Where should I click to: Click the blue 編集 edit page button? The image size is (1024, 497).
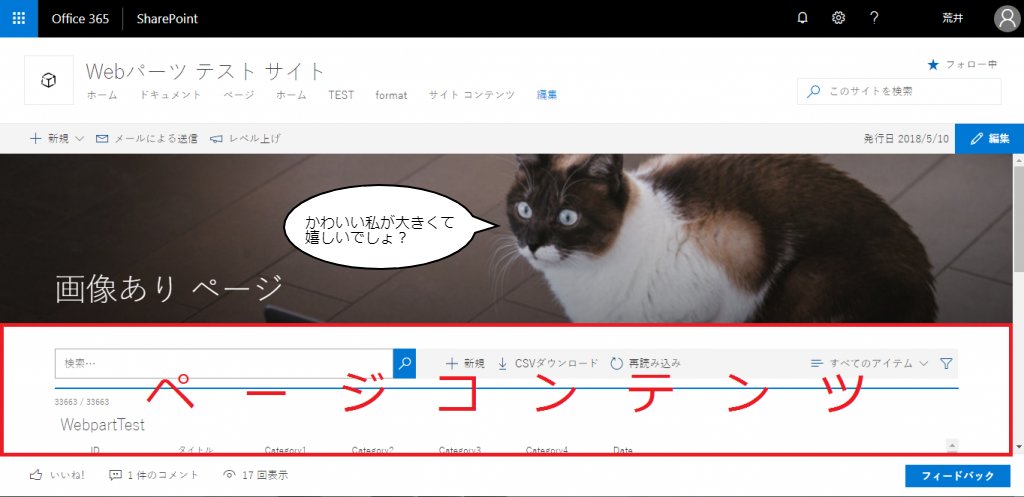tap(989, 138)
